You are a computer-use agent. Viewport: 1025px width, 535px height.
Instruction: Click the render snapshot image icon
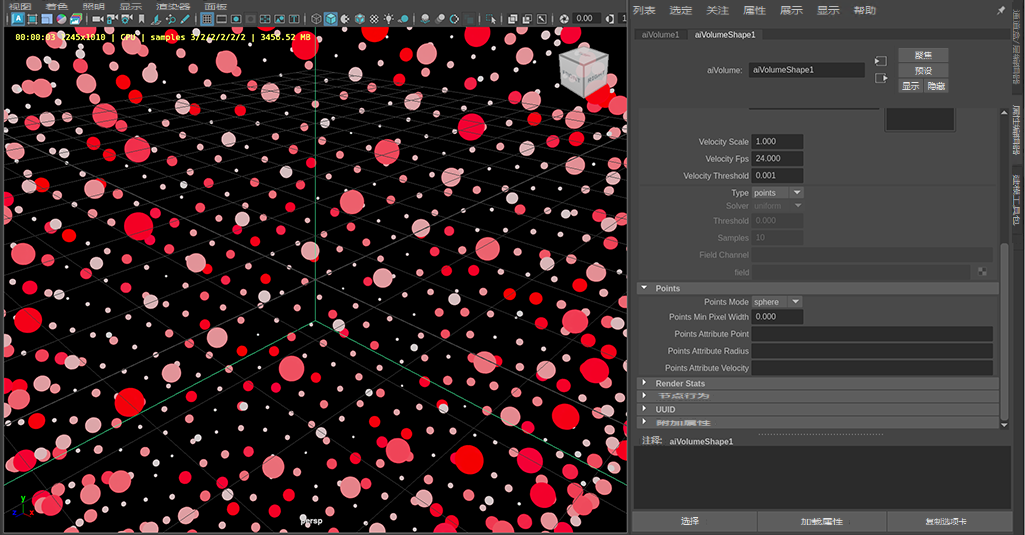(76, 19)
